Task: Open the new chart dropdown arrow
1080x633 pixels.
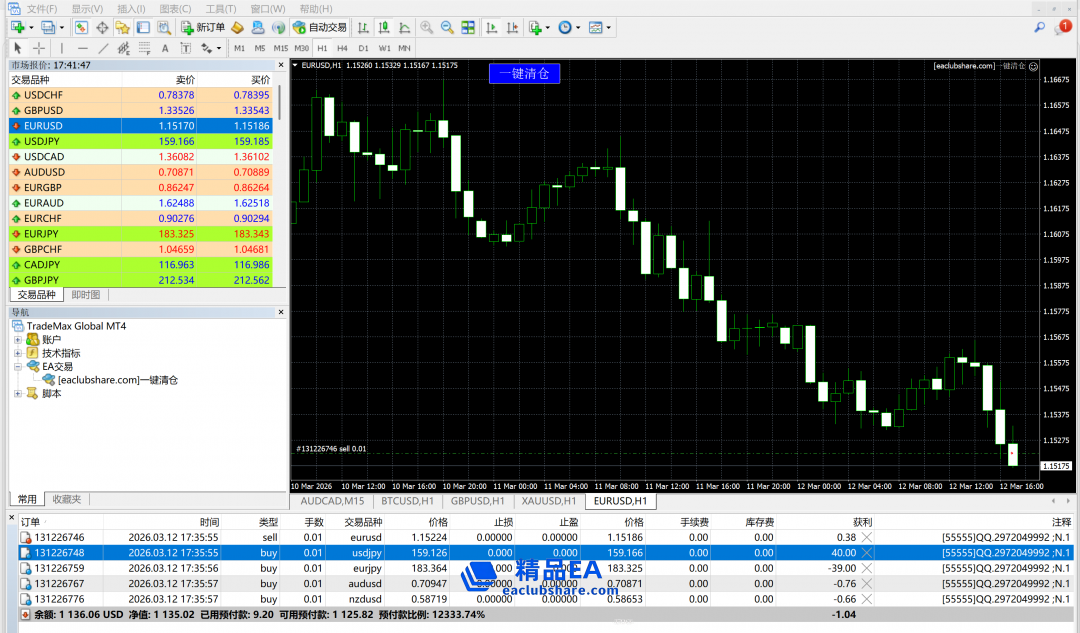Action: pyautogui.click(x=31, y=27)
